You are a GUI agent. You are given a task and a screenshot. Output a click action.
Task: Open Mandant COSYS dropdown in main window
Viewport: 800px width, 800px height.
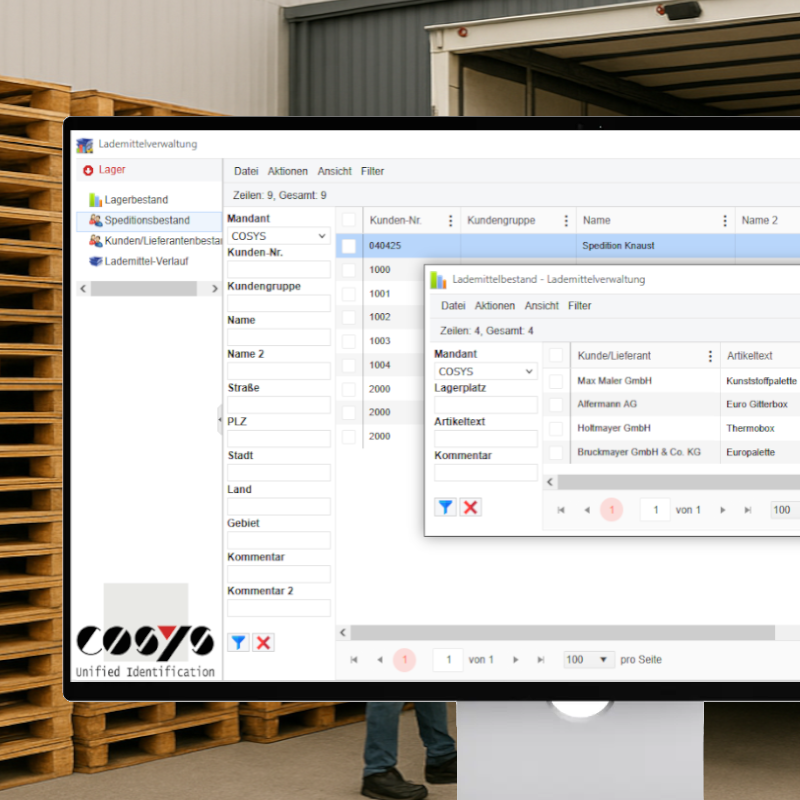point(279,236)
